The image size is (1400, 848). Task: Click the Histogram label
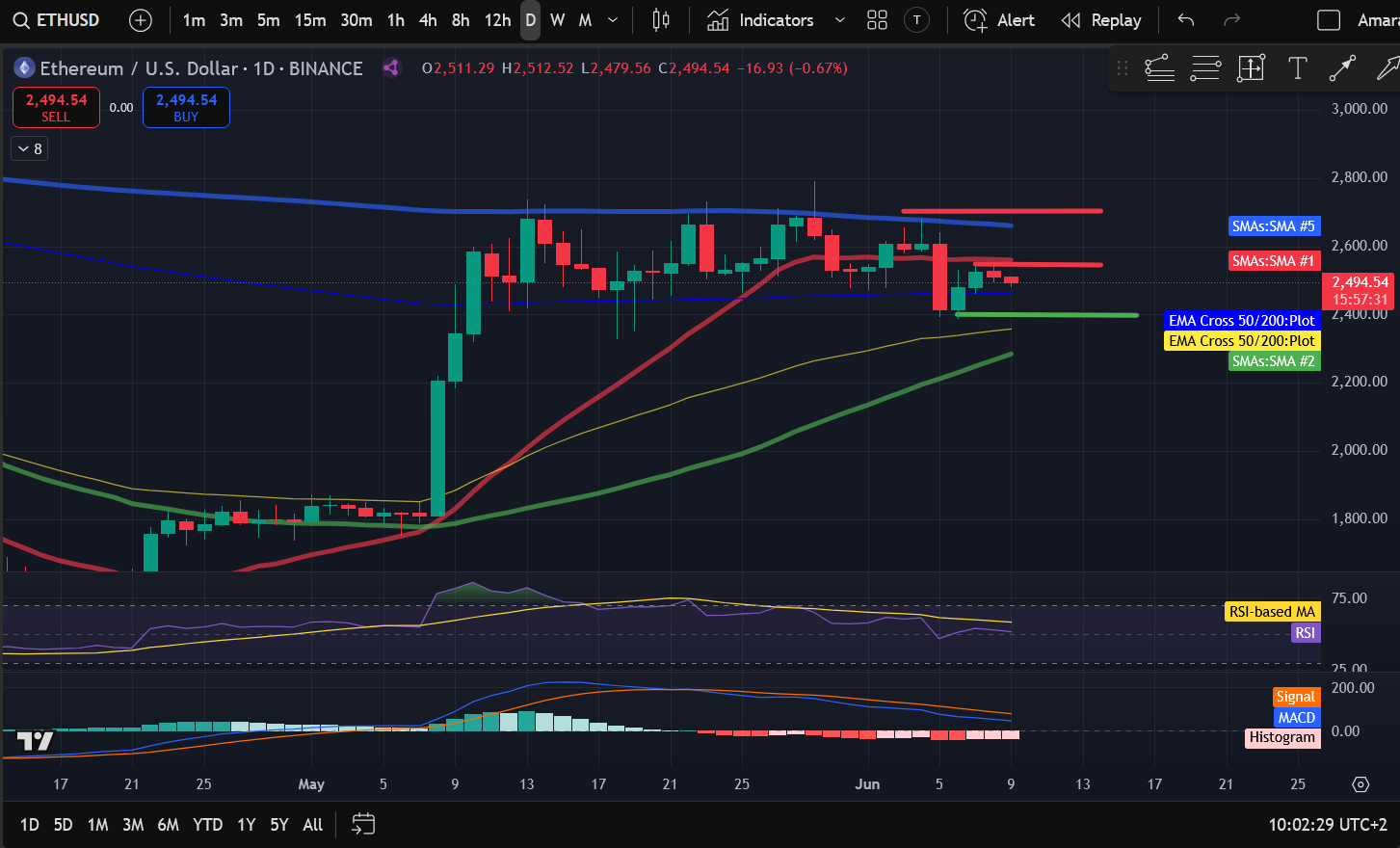1282,737
